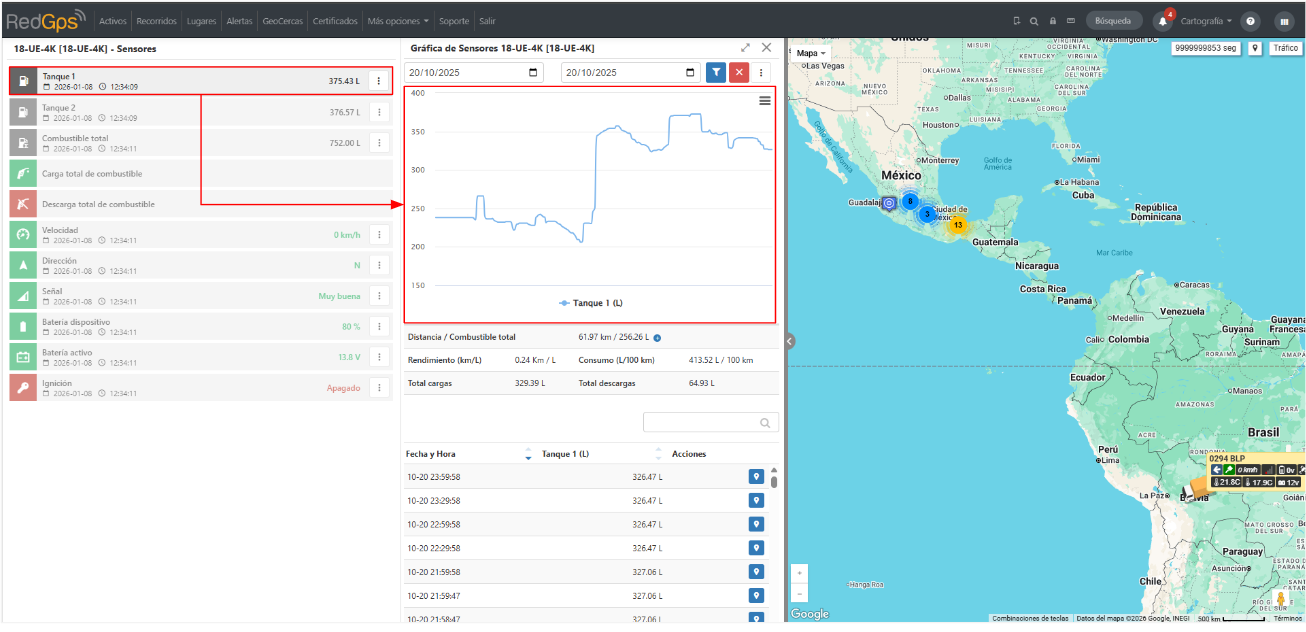Click the table search input field
Screen dimensions: 1306x632
pos(710,423)
